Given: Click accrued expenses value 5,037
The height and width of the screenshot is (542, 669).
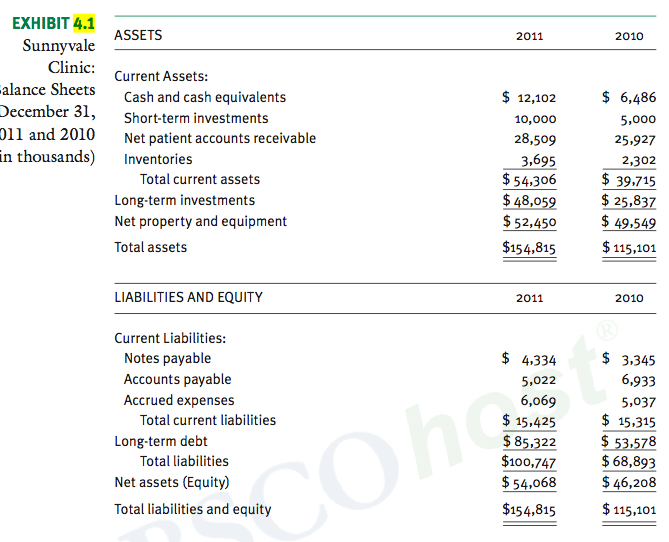Looking at the screenshot, I should point(639,402).
